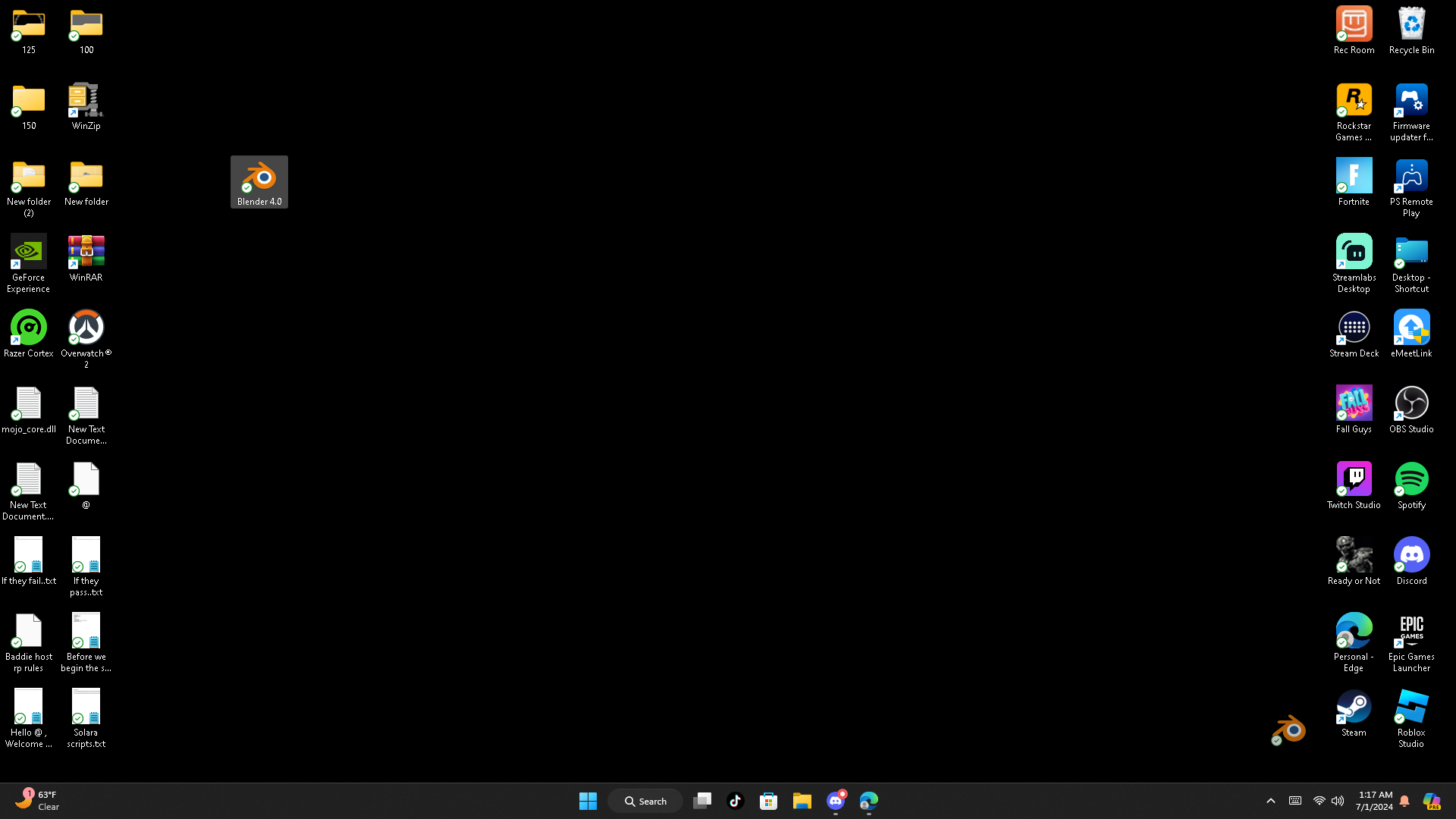
Task: Launch WinRAR from the desktop
Action: click(86, 258)
